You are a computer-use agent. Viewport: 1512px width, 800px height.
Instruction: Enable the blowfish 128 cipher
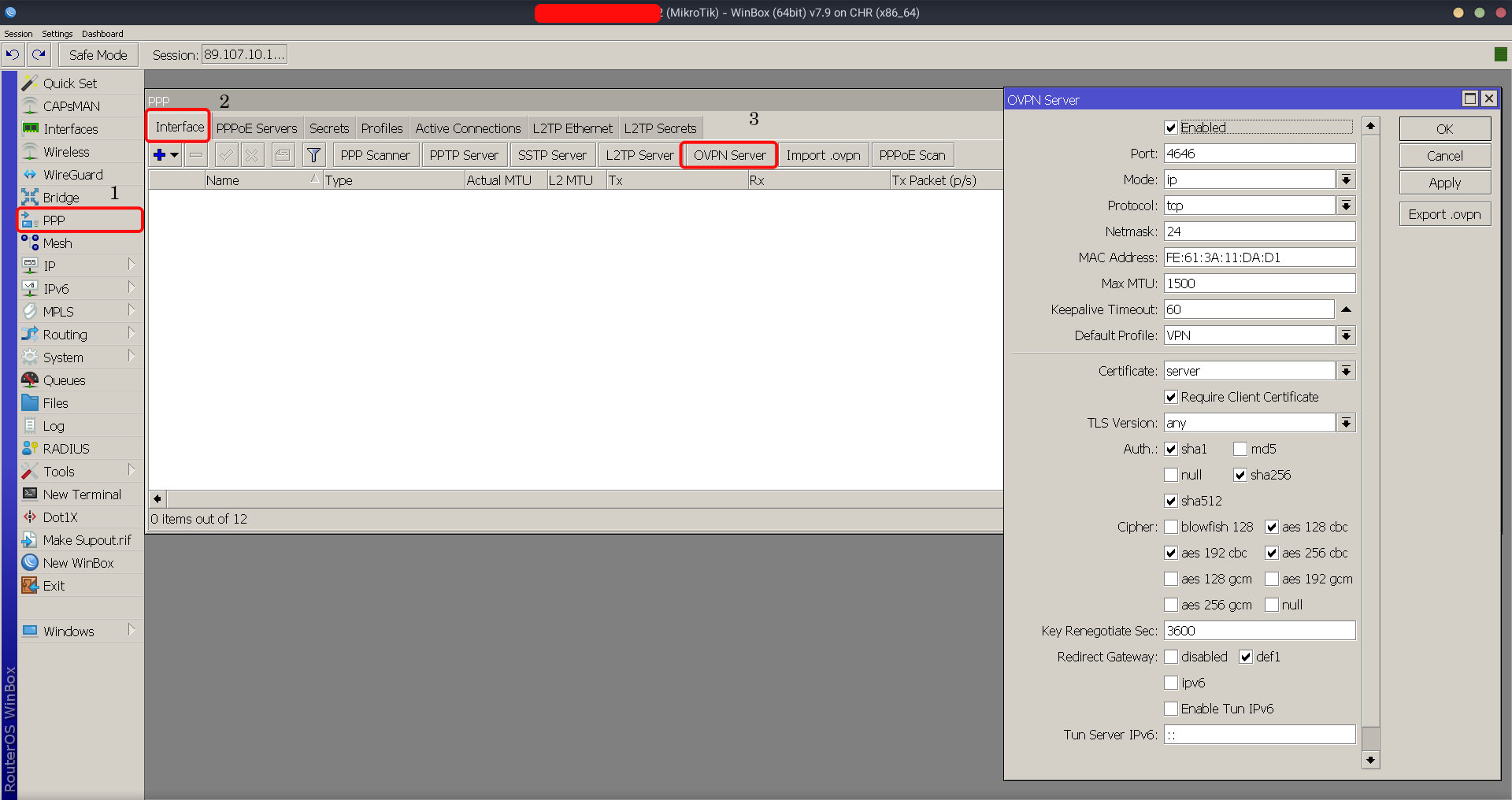coord(1171,527)
